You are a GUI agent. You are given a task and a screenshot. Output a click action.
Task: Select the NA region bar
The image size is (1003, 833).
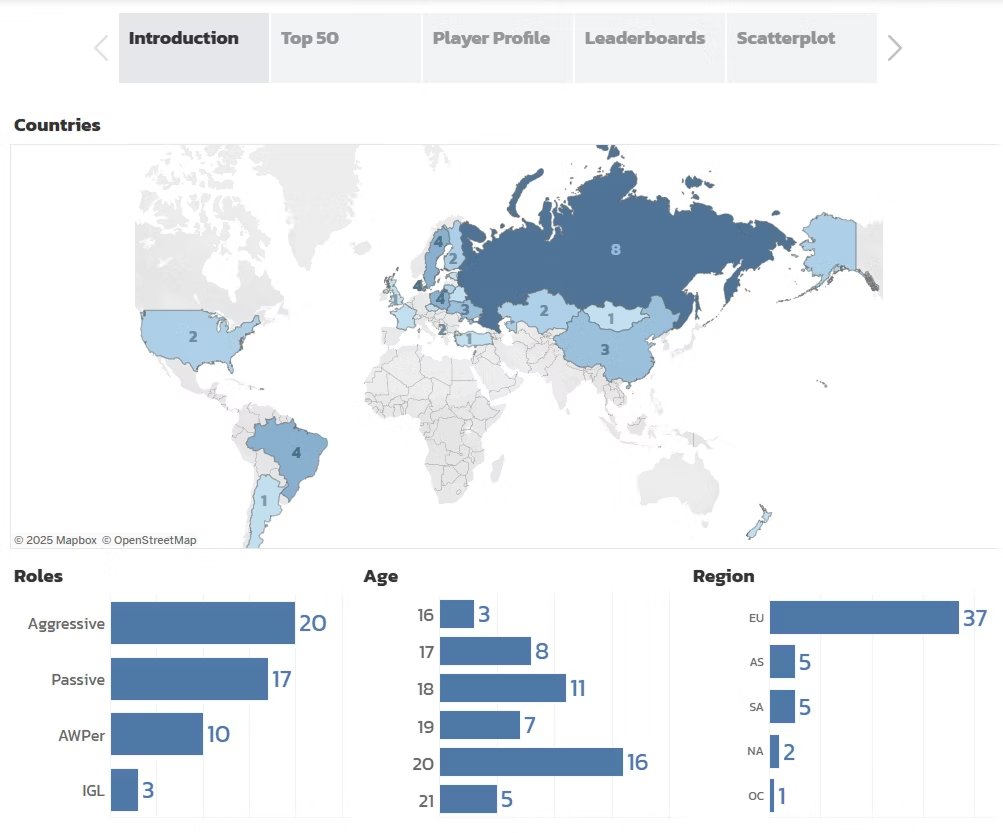775,751
